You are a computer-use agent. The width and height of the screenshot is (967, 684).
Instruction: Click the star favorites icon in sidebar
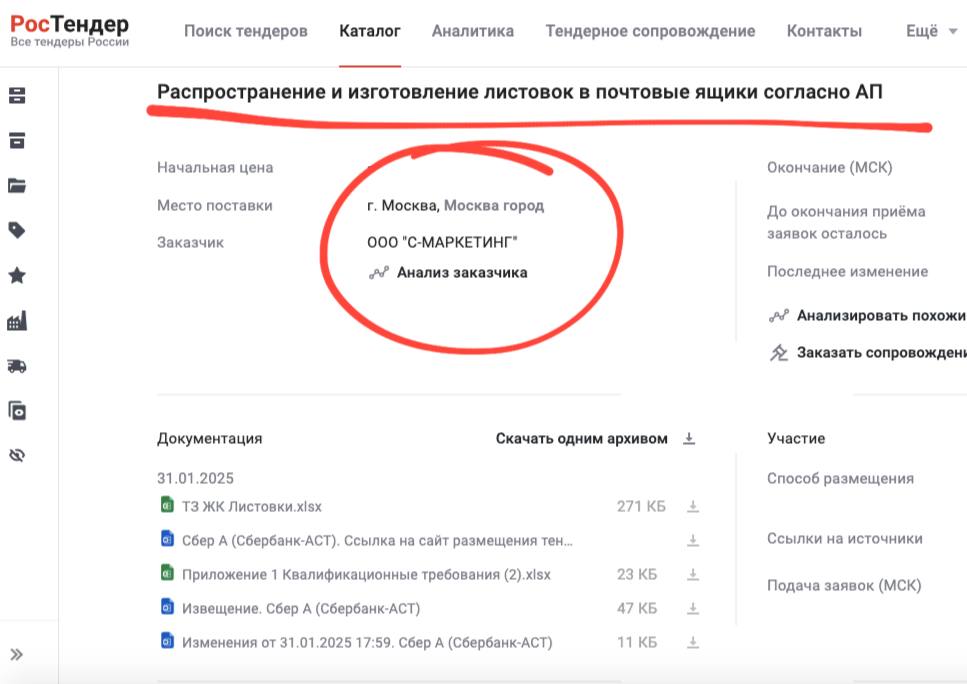[17, 276]
